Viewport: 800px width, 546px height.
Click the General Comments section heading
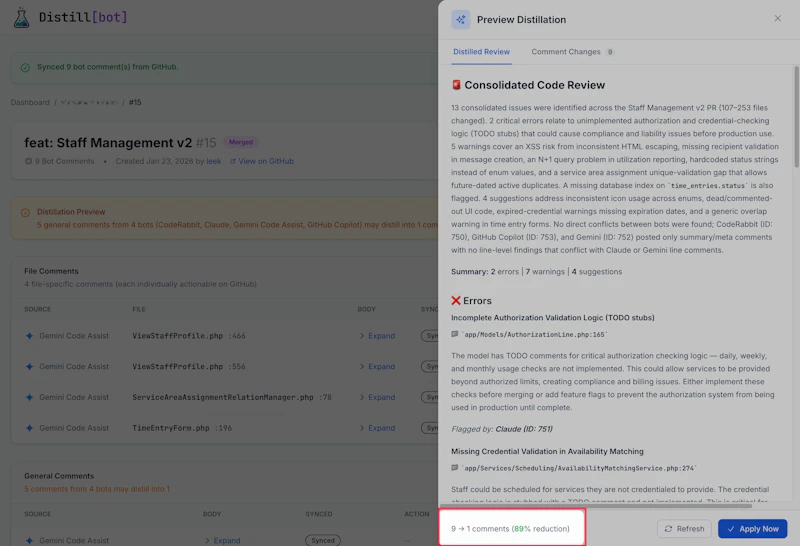point(59,476)
